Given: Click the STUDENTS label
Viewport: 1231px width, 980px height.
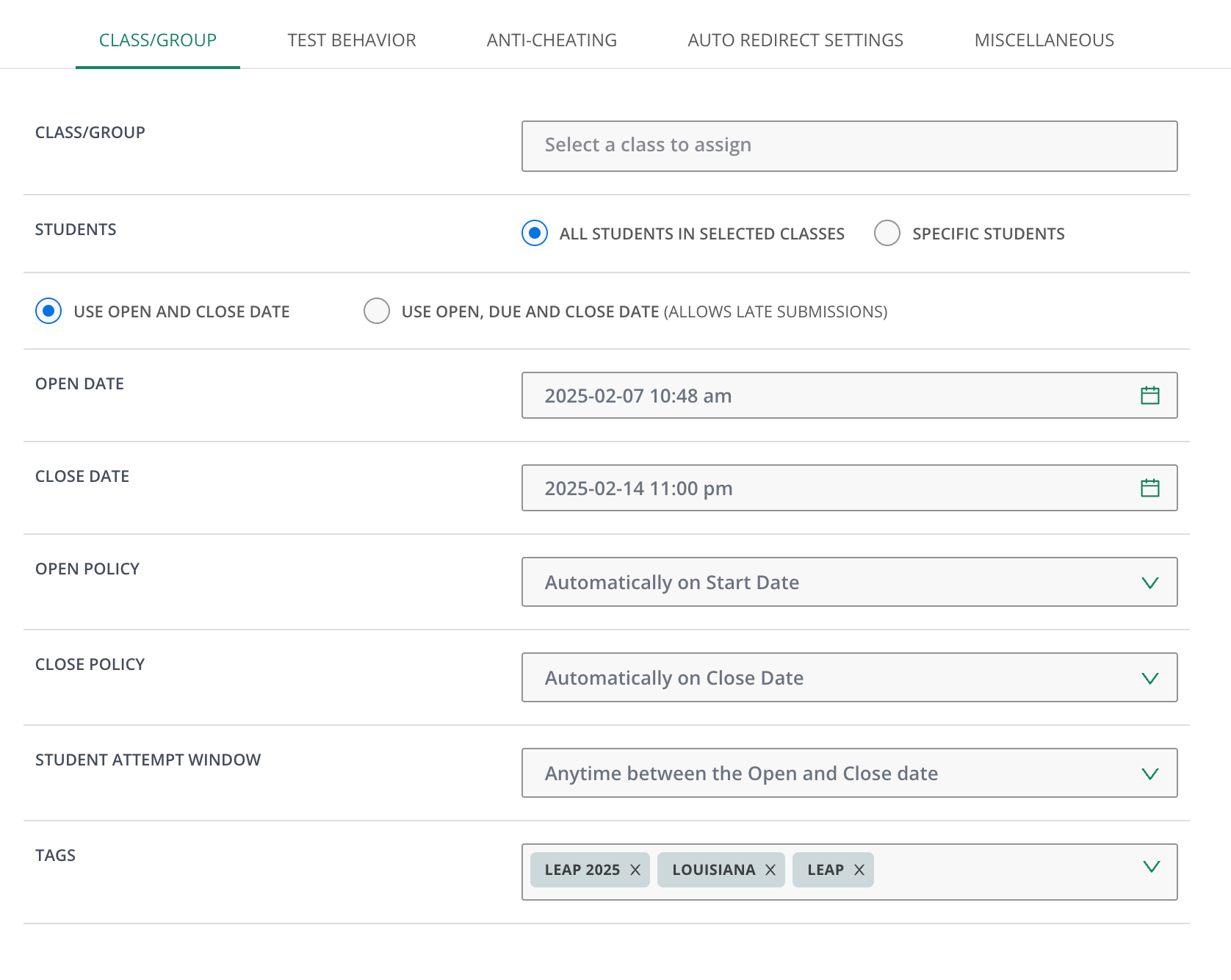Looking at the screenshot, I should point(76,229).
